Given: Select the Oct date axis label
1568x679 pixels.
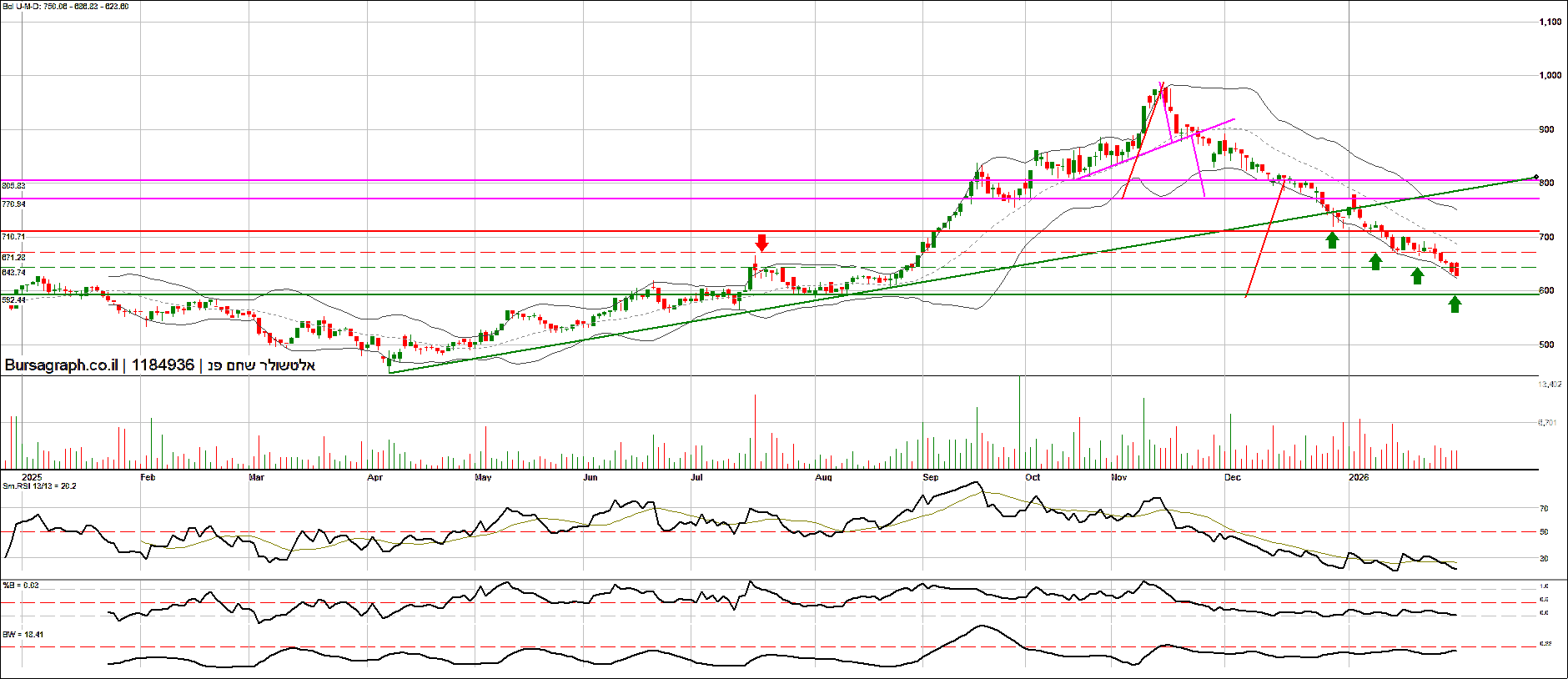Looking at the screenshot, I should 1033,477.
